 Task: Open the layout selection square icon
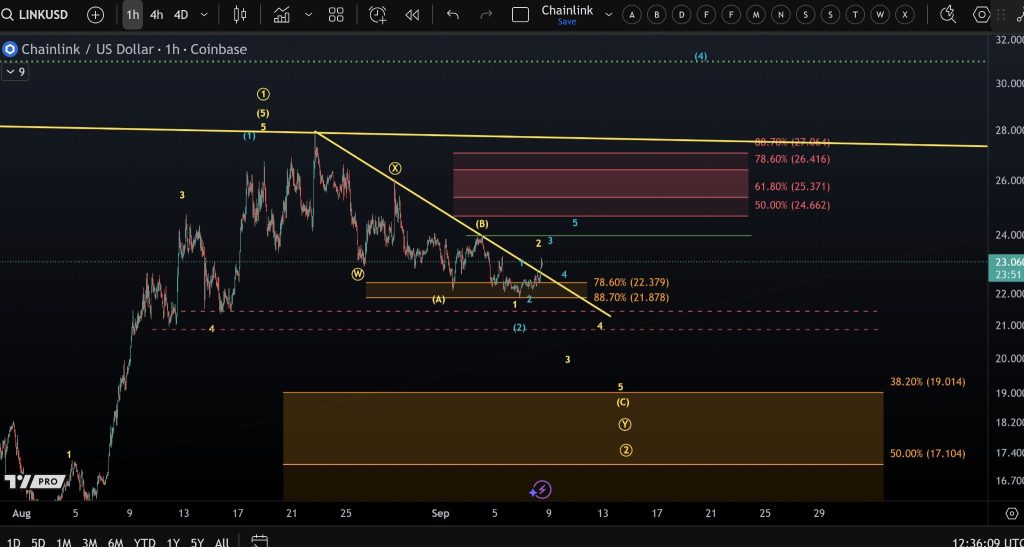coord(520,15)
